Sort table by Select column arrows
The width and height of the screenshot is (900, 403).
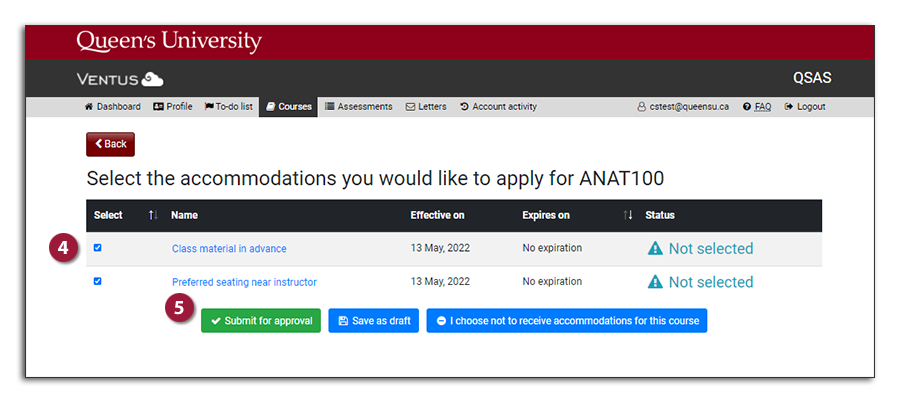click(x=153, y=215)
